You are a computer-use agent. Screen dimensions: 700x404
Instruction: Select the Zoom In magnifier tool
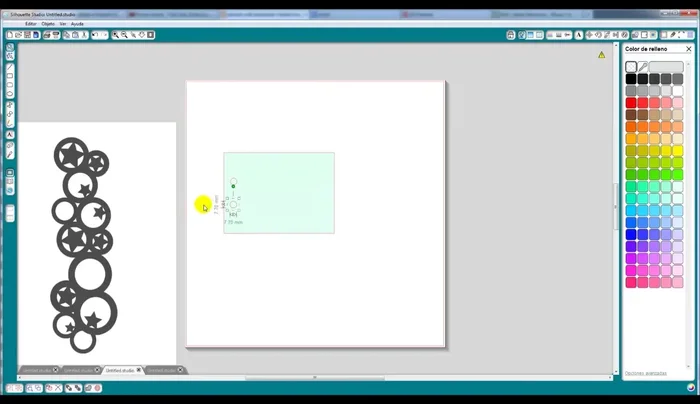point(116,35)
